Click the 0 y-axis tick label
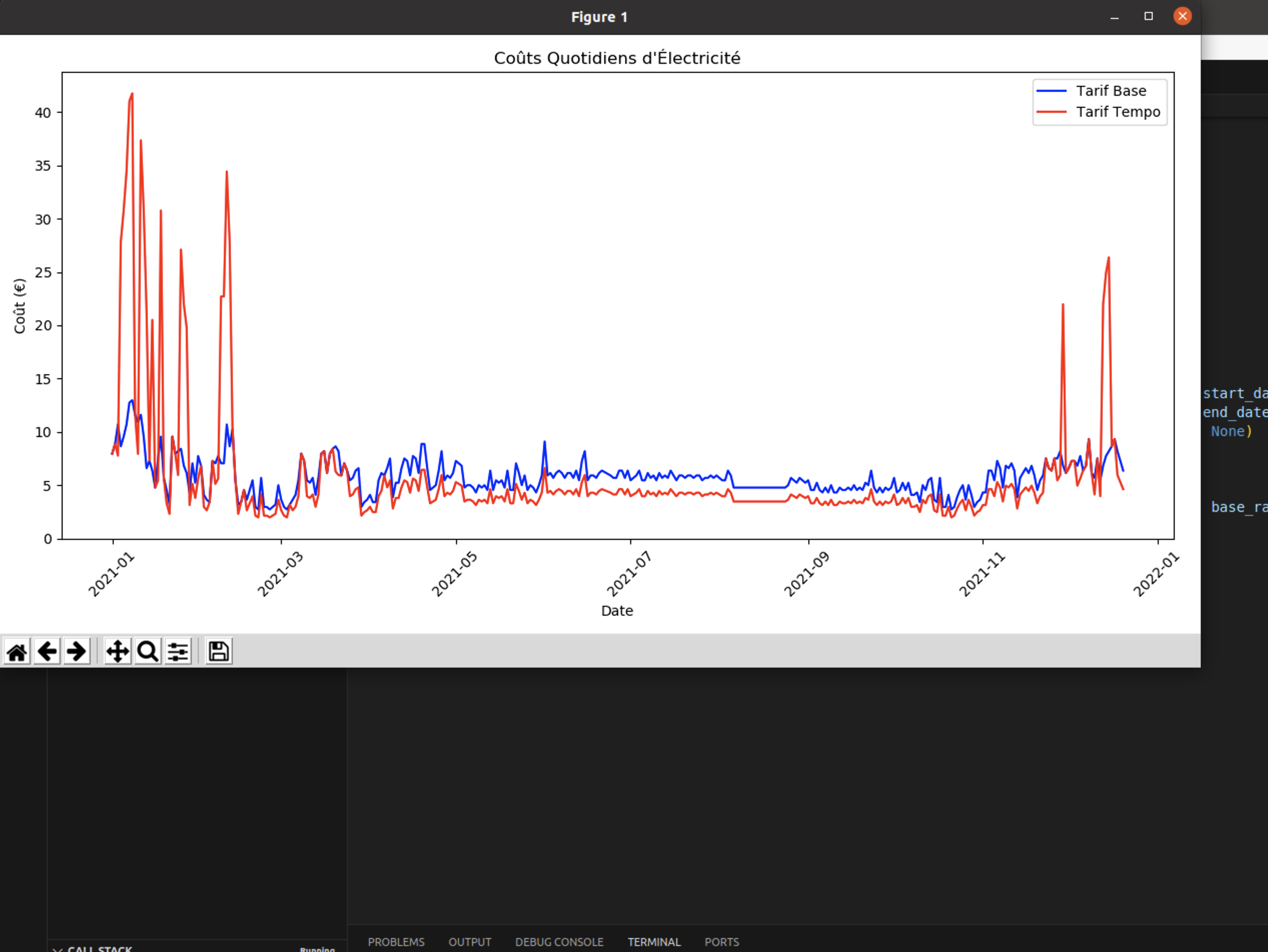Screen dimensions: 1268x952 click(x=47, y=539)
